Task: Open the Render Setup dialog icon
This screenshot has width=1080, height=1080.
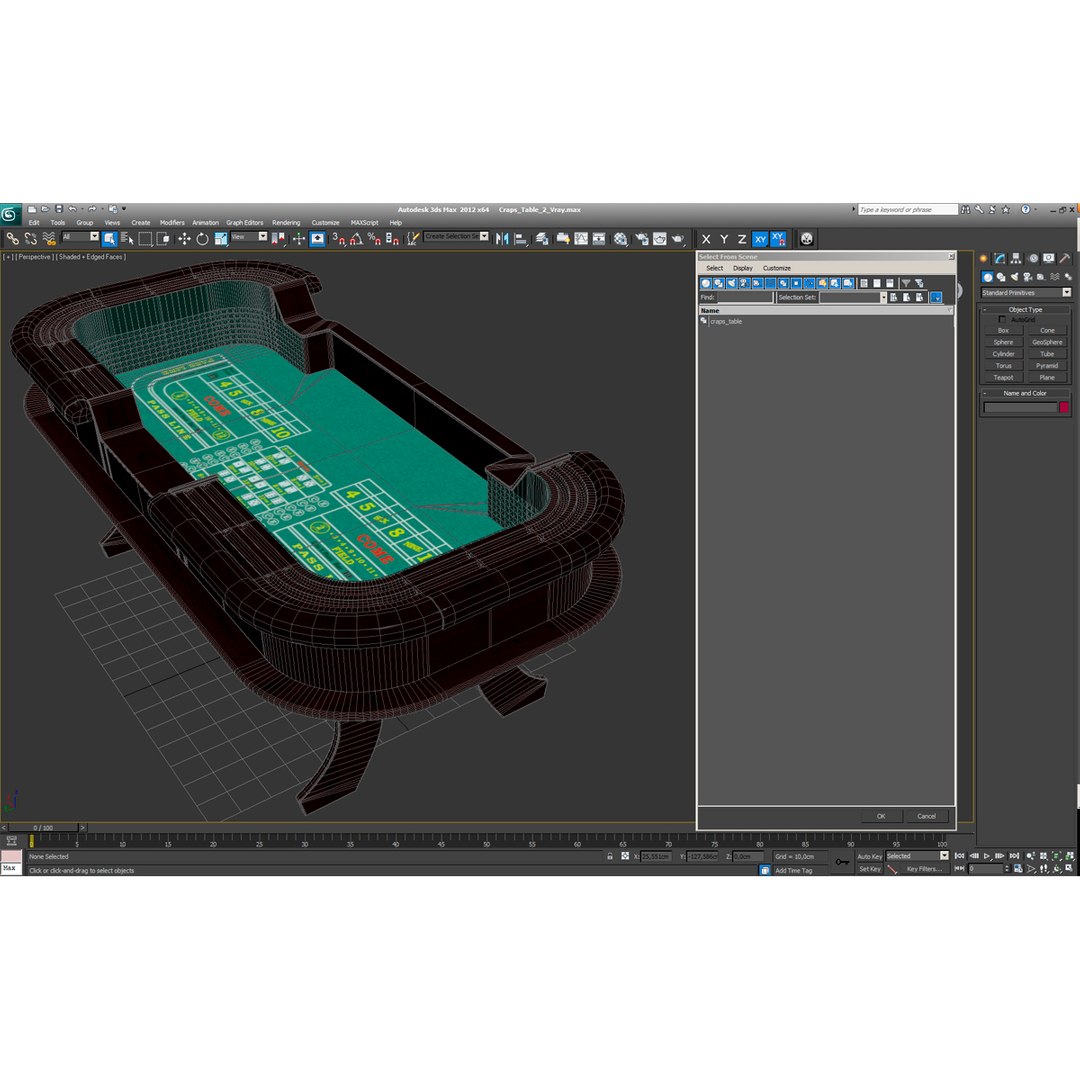Action: click(641, 239)
